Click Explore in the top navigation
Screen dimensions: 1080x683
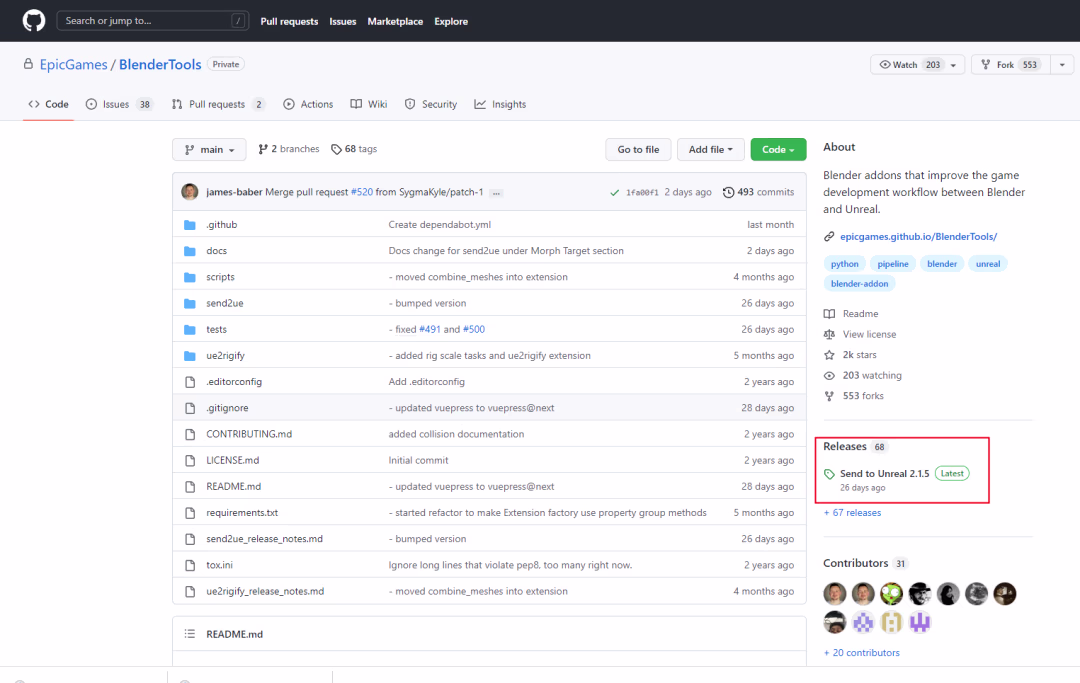(x=451, y=21)
